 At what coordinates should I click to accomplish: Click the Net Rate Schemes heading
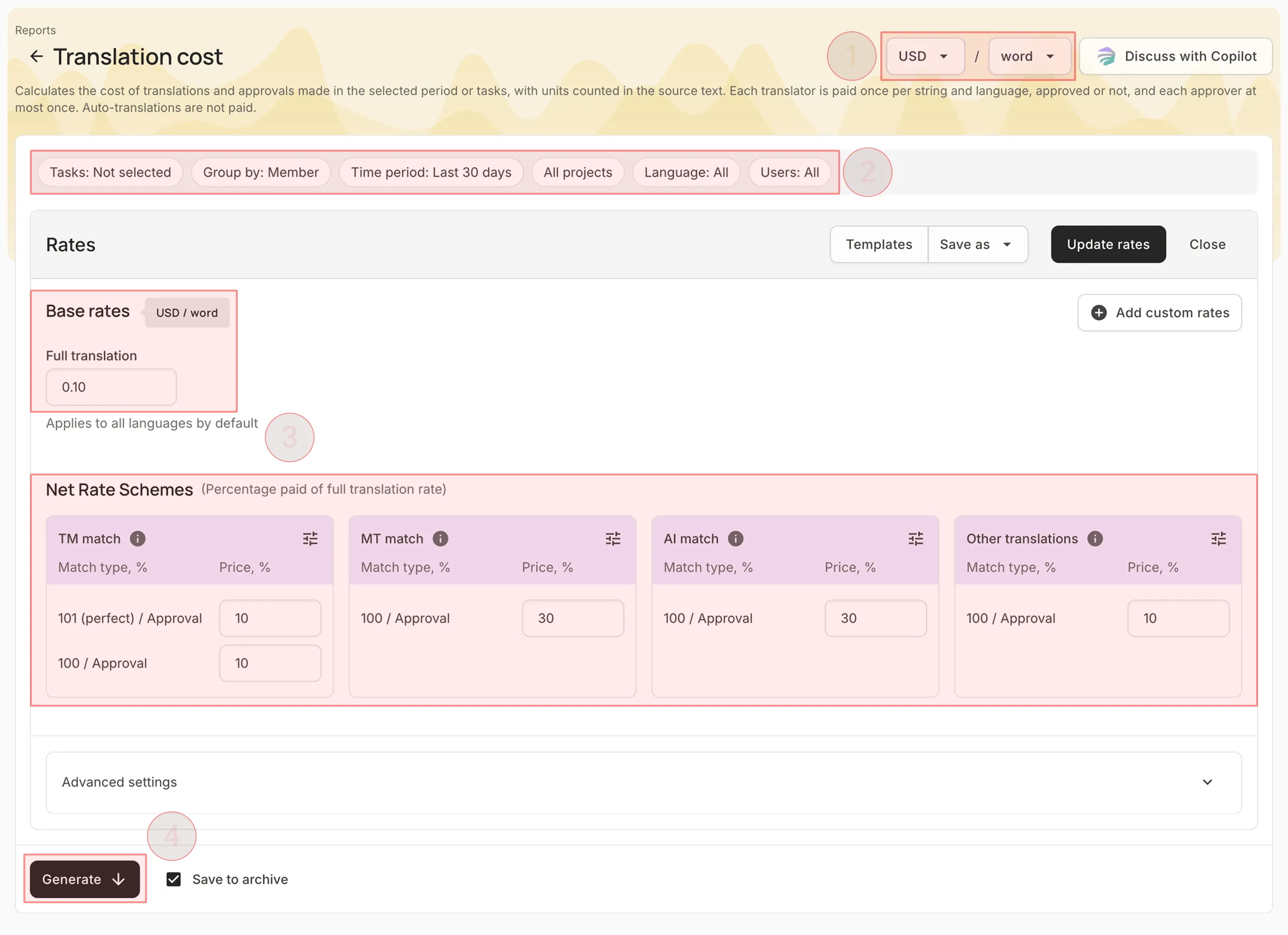(x=119, y=489)
